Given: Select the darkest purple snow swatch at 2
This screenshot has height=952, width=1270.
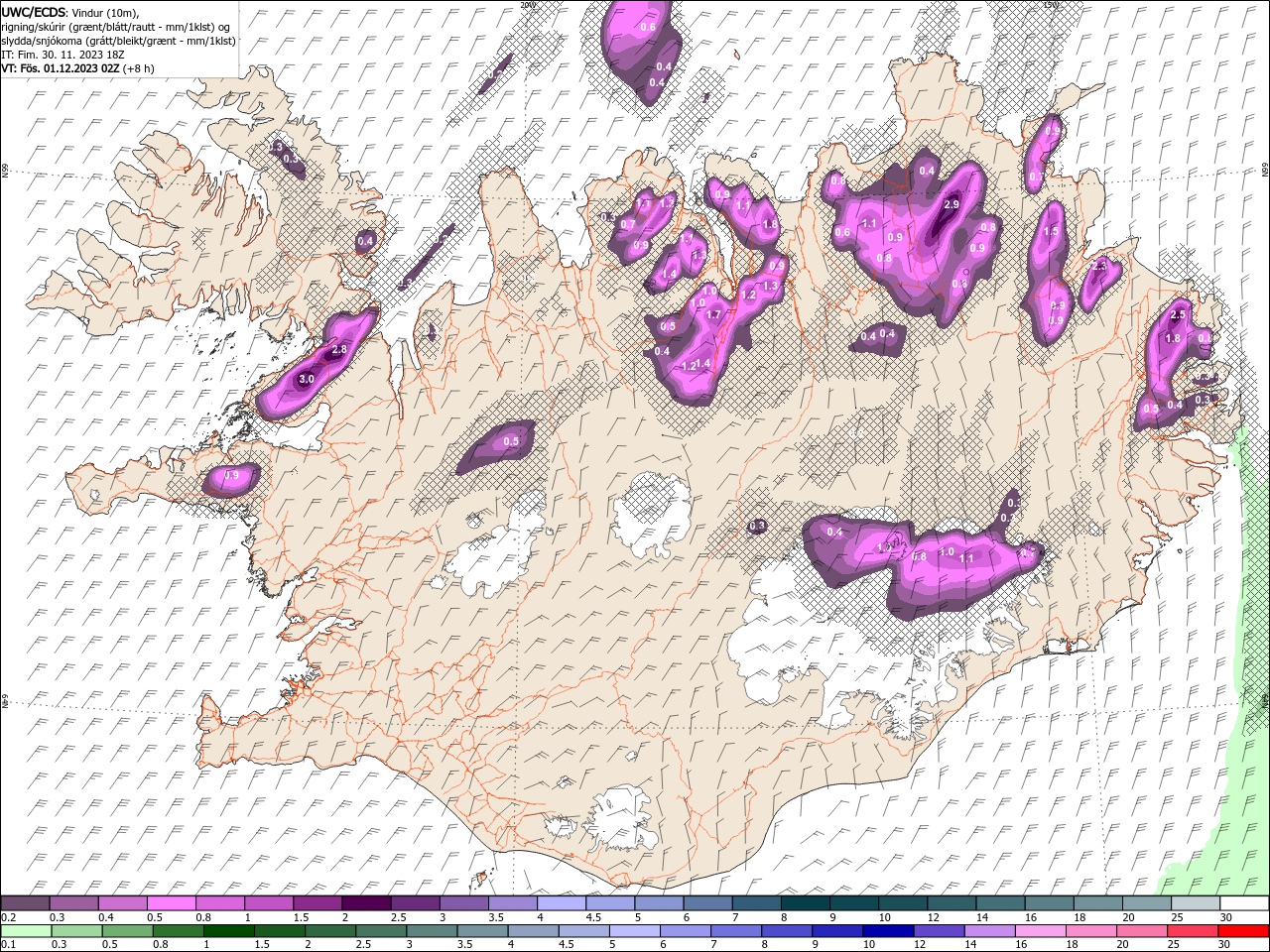Looking at the screenshot, I should (367, 903).
